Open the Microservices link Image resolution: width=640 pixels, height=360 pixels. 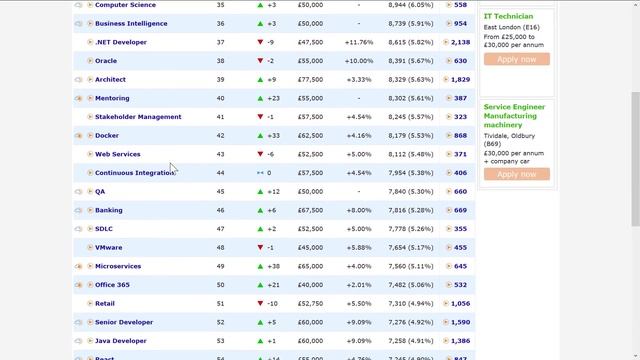point(118,266)
